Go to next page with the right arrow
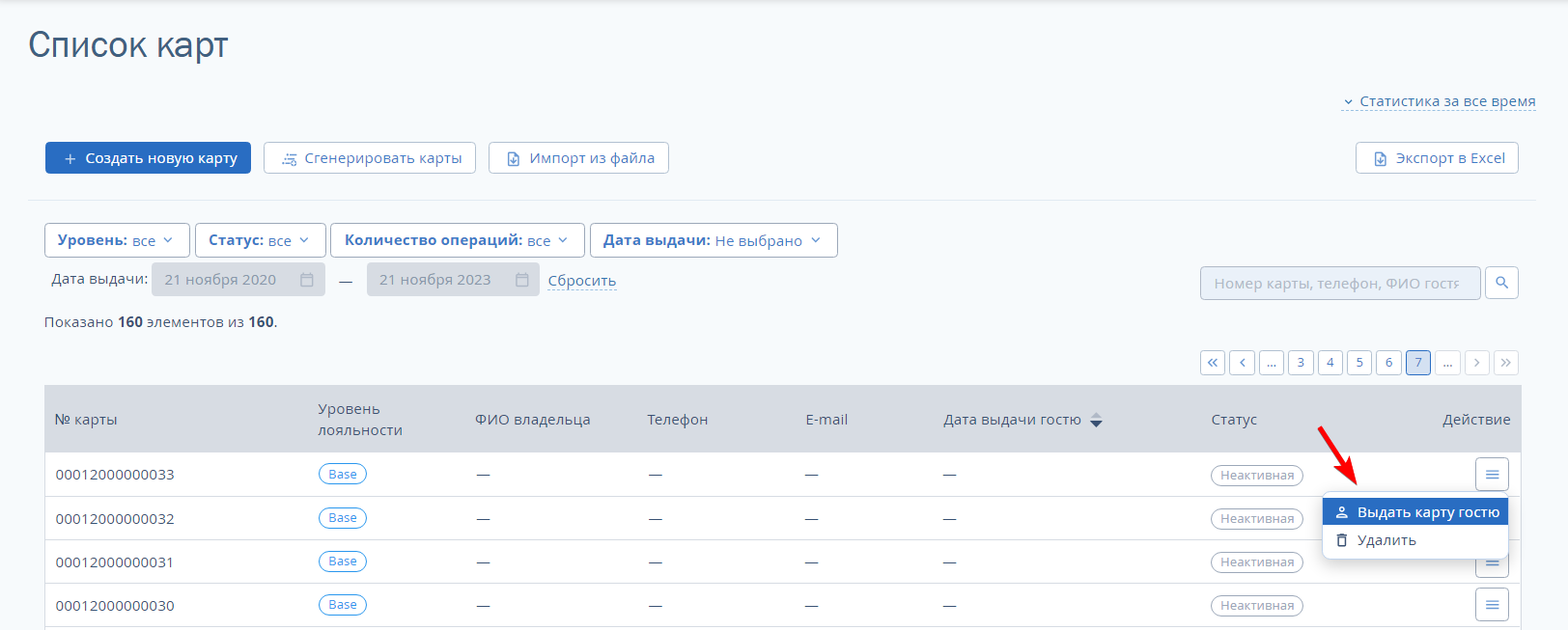1568x630 pixels. point(1476,363)
